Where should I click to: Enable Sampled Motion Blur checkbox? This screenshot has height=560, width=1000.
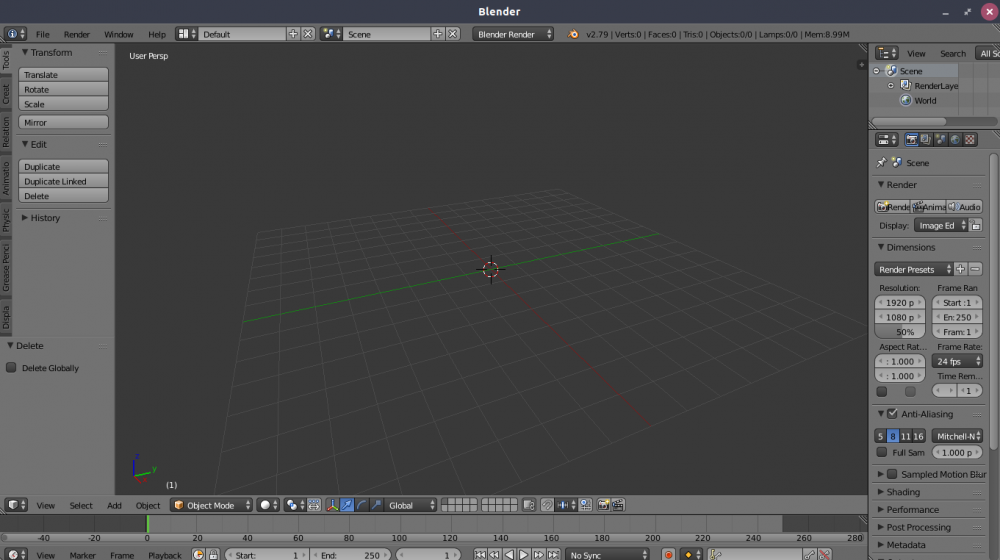(x=892, y=474)
